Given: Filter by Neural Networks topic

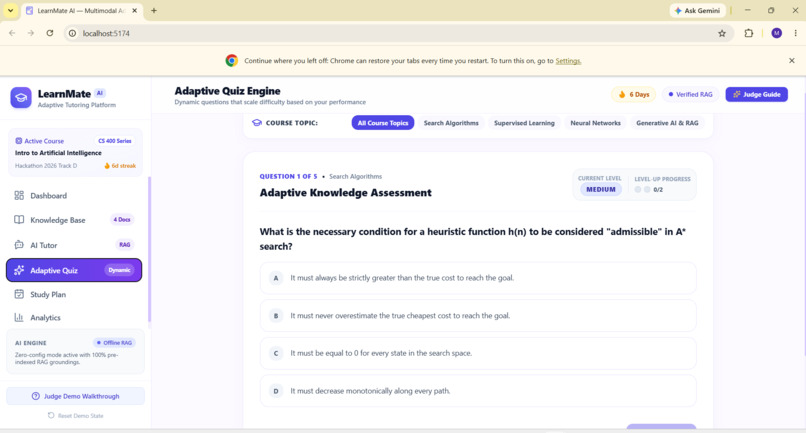Looking at the screenshot, I should (x=595, y=123).
